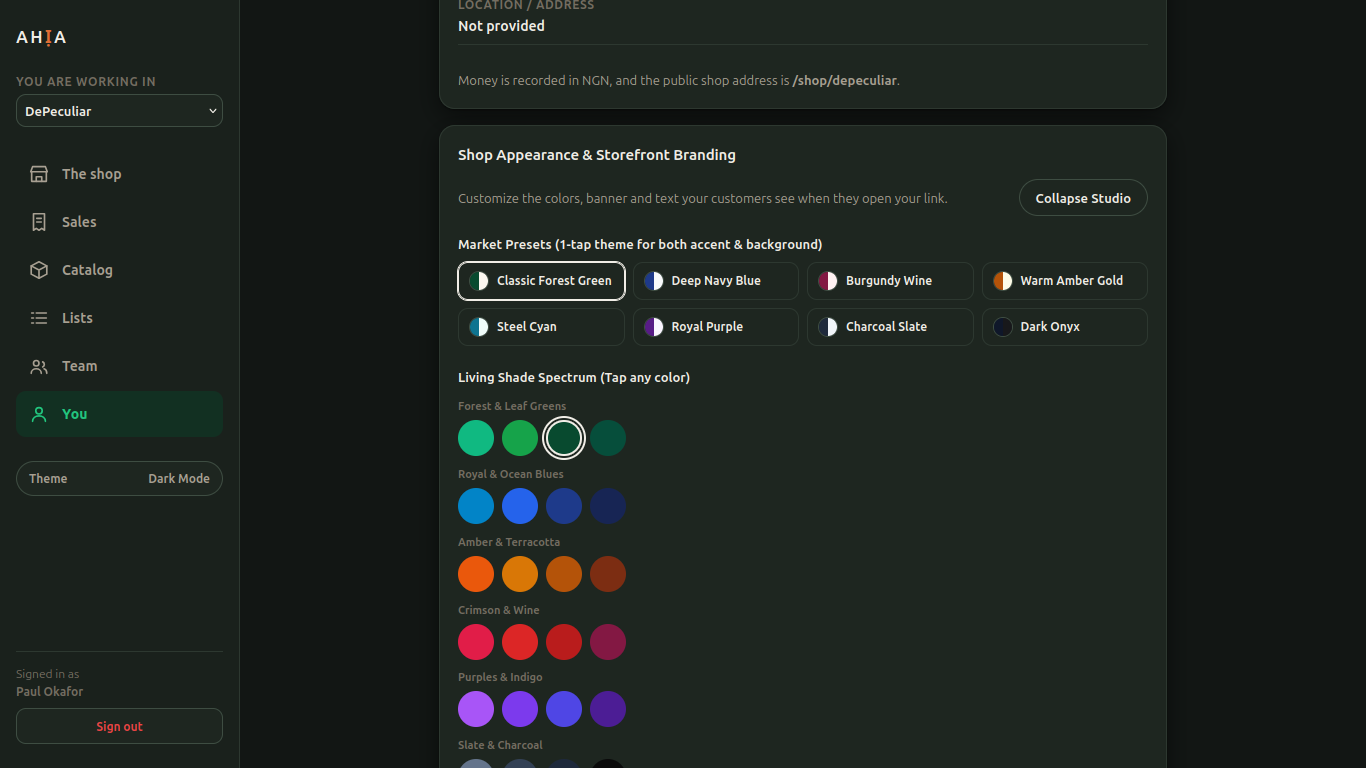Pick the third swatch under Crimson & Wine
This screenshot has height=768, width=1366.
point(564,642)
